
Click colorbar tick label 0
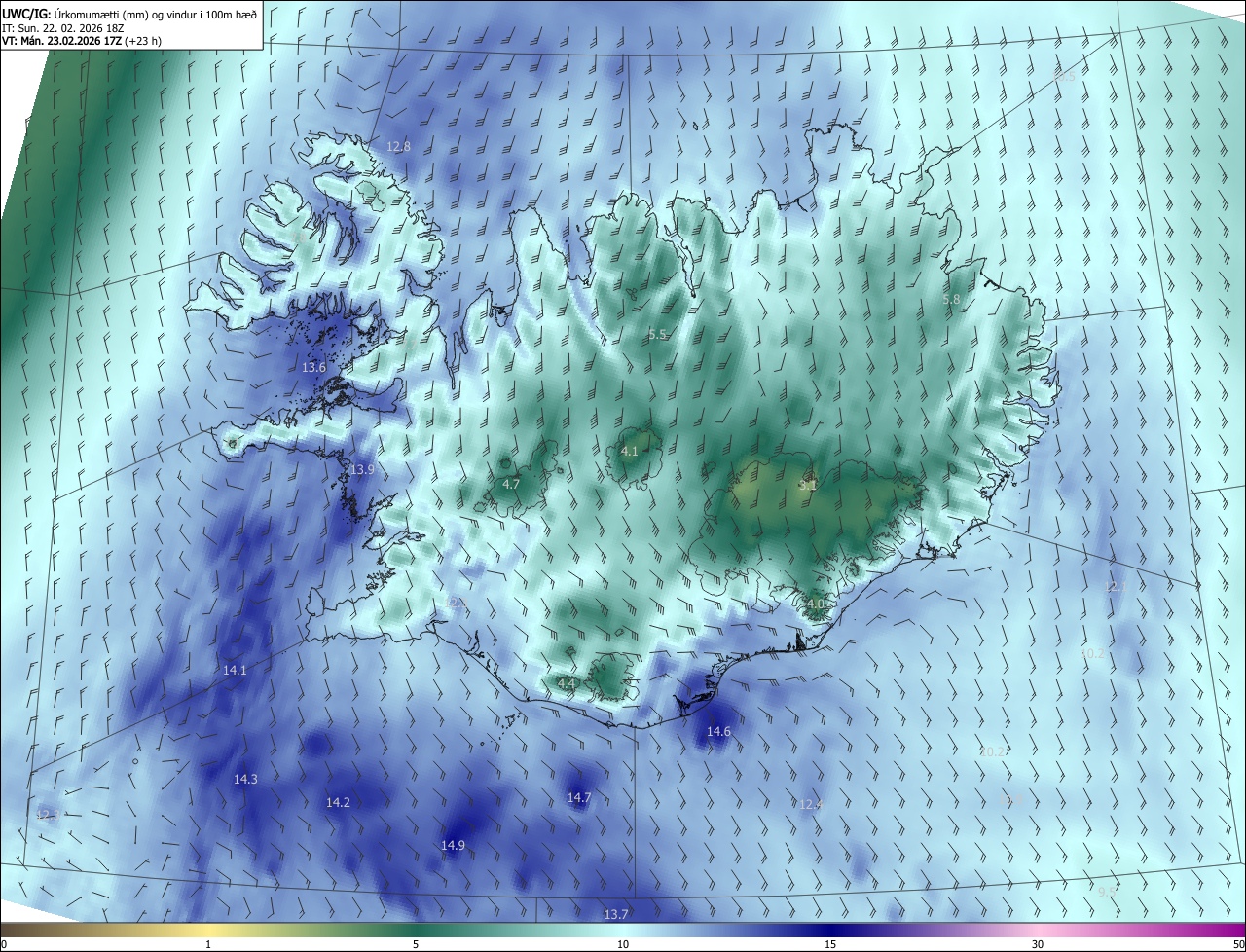[4, 945]
